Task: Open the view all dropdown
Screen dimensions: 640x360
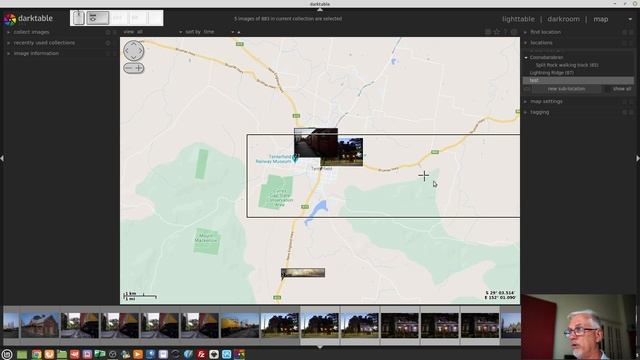Action: click(153, 32)
